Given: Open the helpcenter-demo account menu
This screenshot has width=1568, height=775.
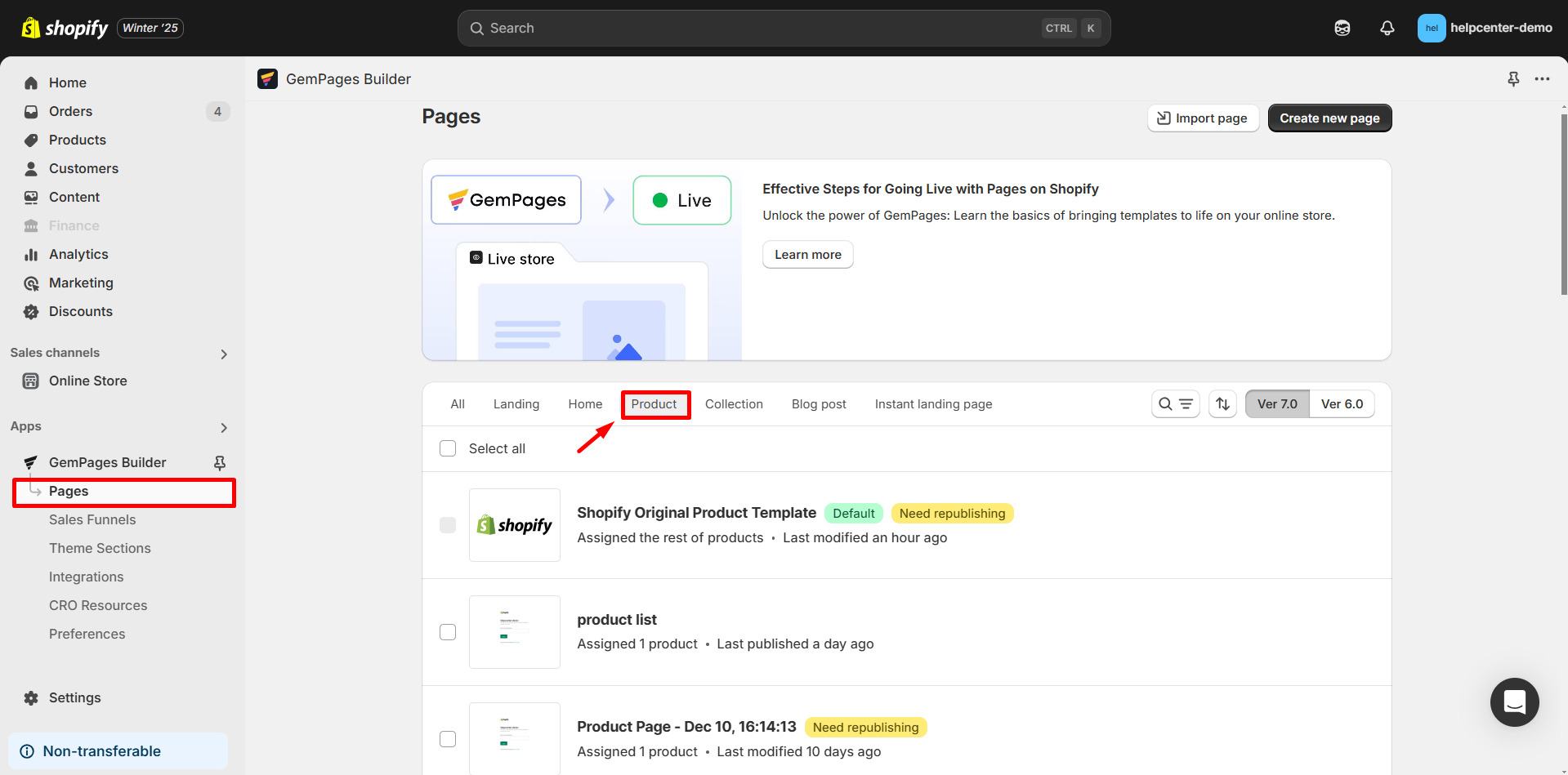Looking at the screenshot, I should (x=1484, y=29).
